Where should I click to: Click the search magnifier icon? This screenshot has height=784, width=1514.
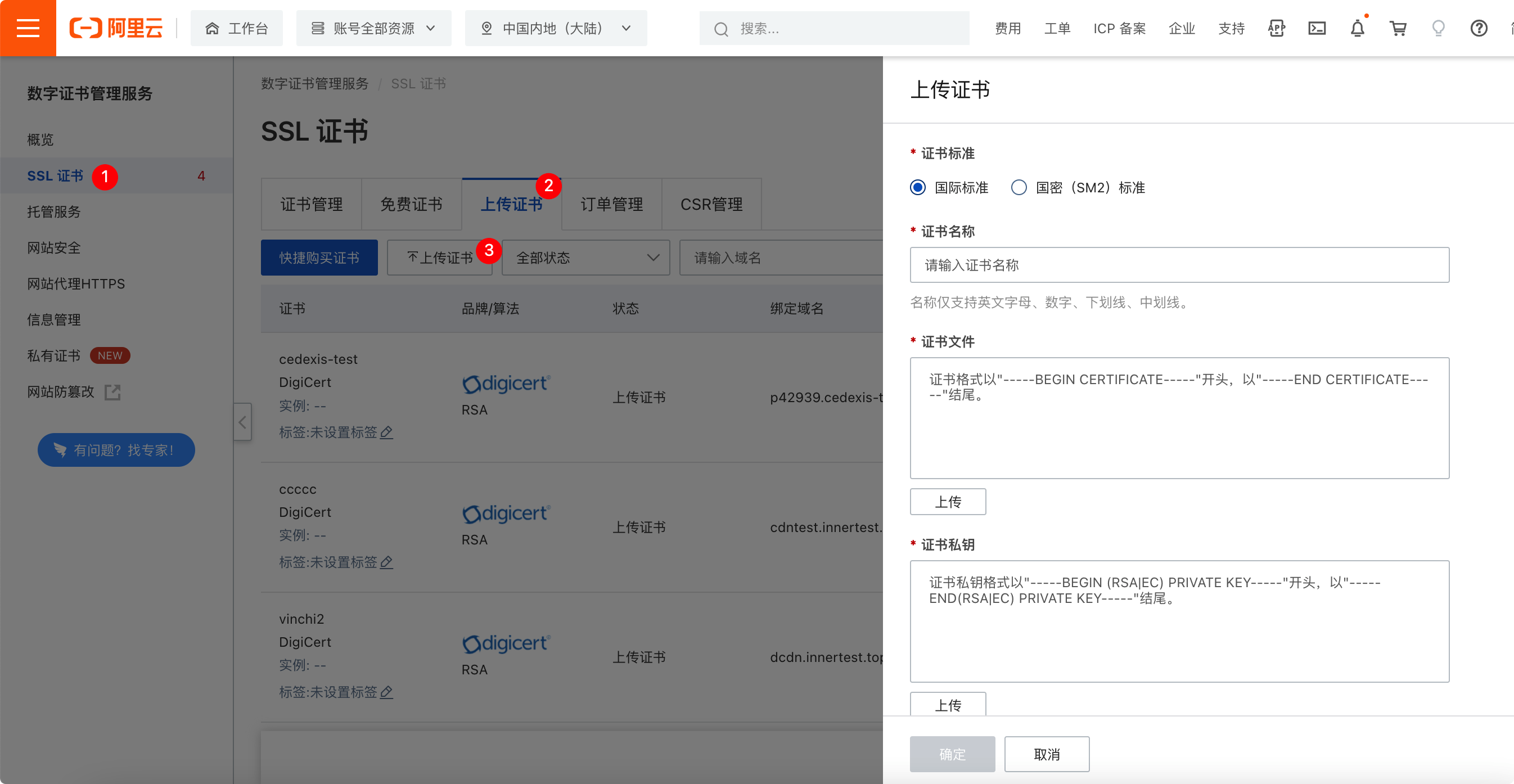720,29
